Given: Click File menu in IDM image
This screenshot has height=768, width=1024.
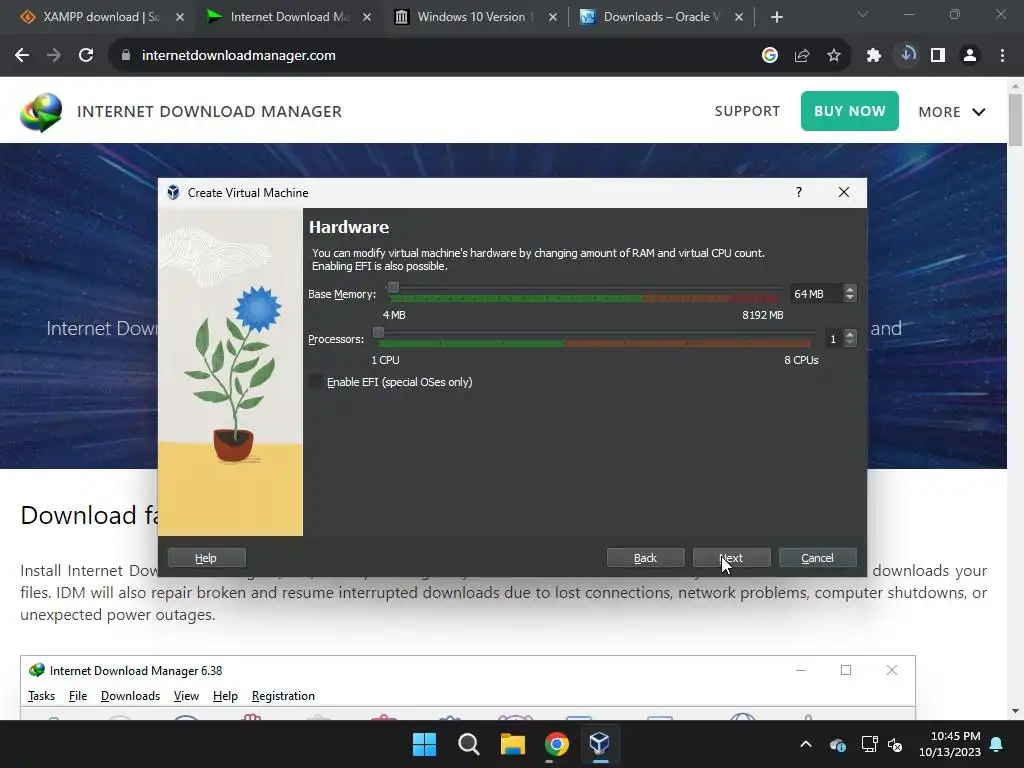Looking at the screenshot, I should coord(78,696).
